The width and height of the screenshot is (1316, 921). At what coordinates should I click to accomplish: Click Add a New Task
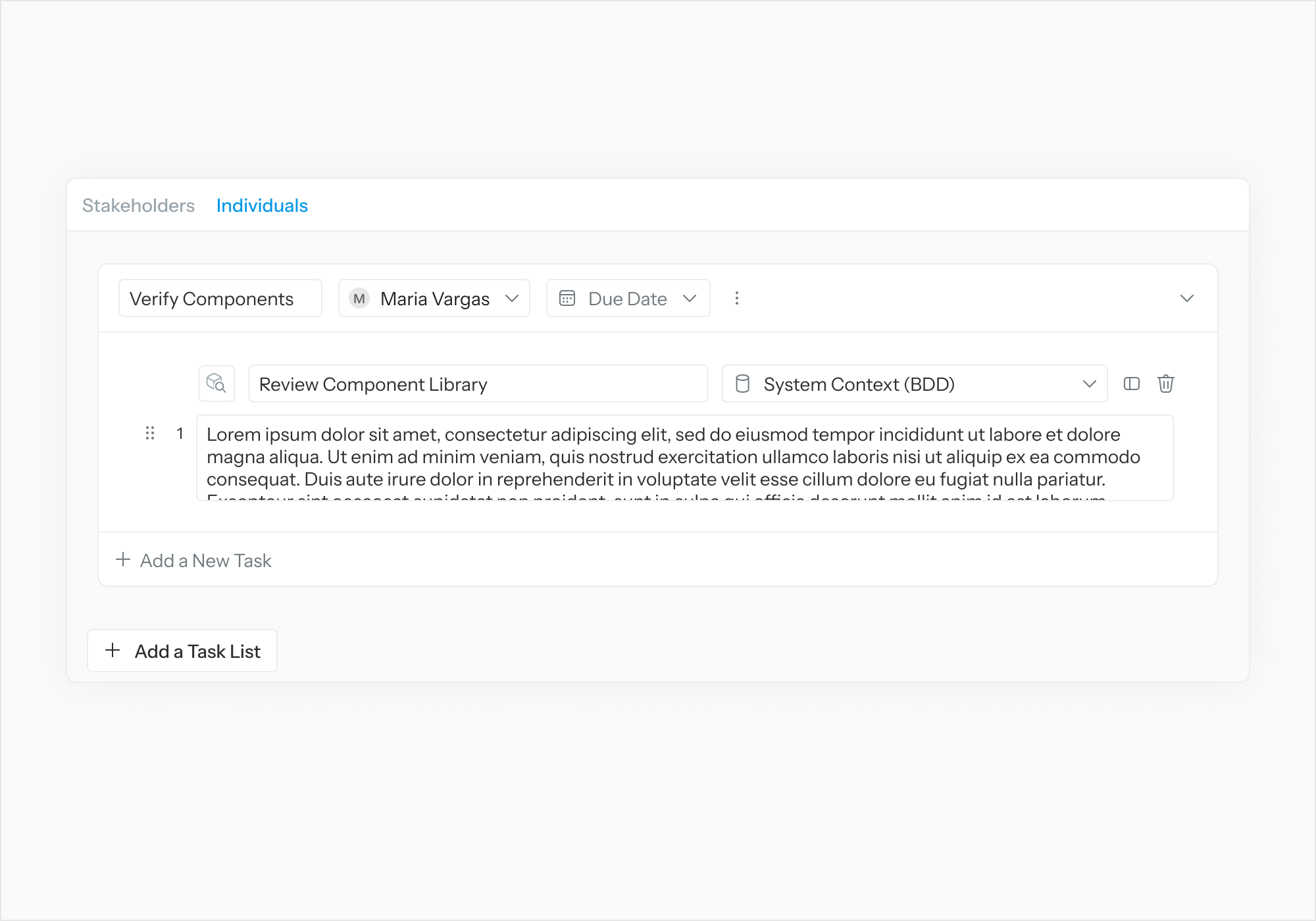[x=205, y=560]
